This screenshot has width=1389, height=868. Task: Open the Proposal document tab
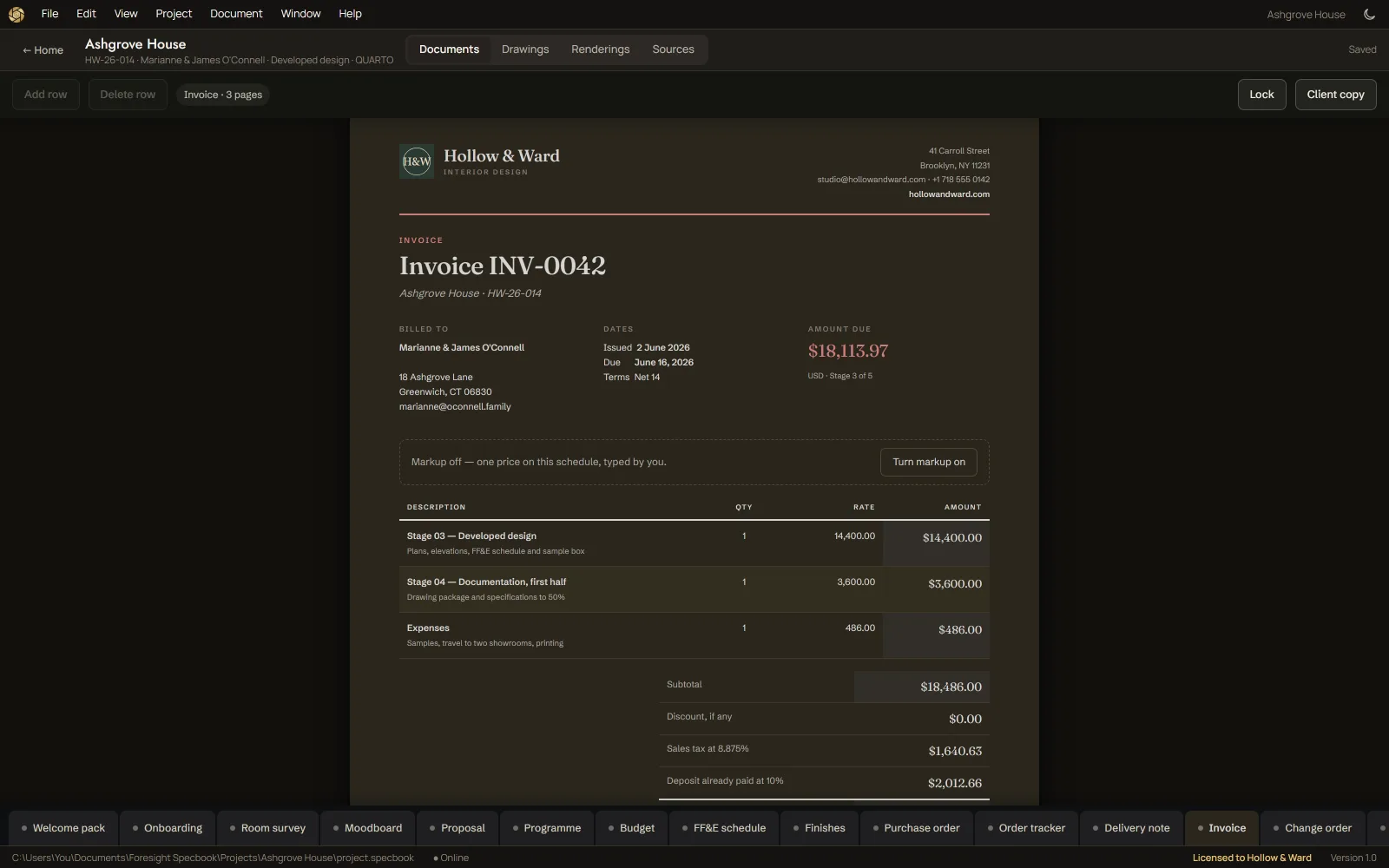pyautogui.click(x=458, y=828)
